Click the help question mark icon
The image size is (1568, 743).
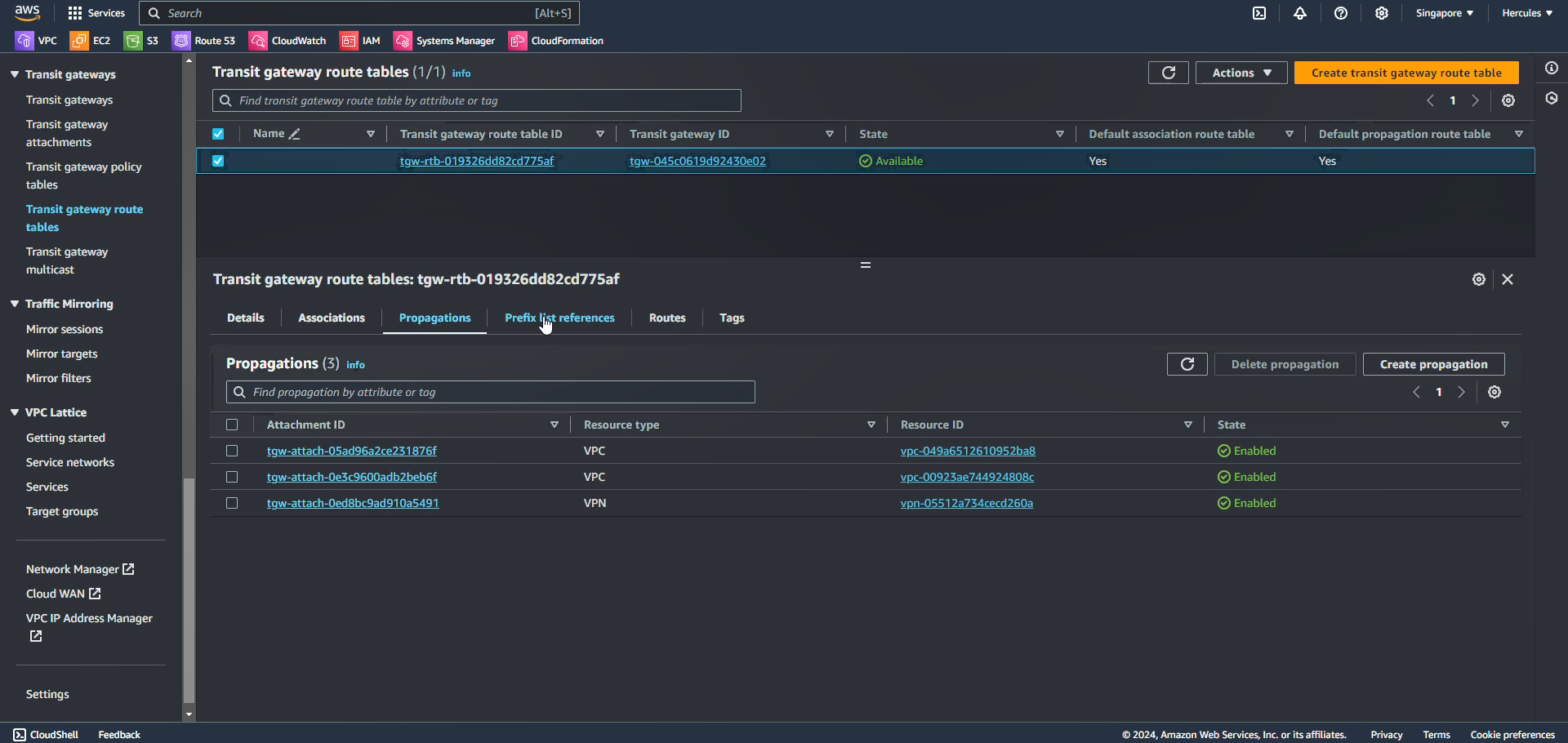pyautogui.click(x=1341, y=13)
